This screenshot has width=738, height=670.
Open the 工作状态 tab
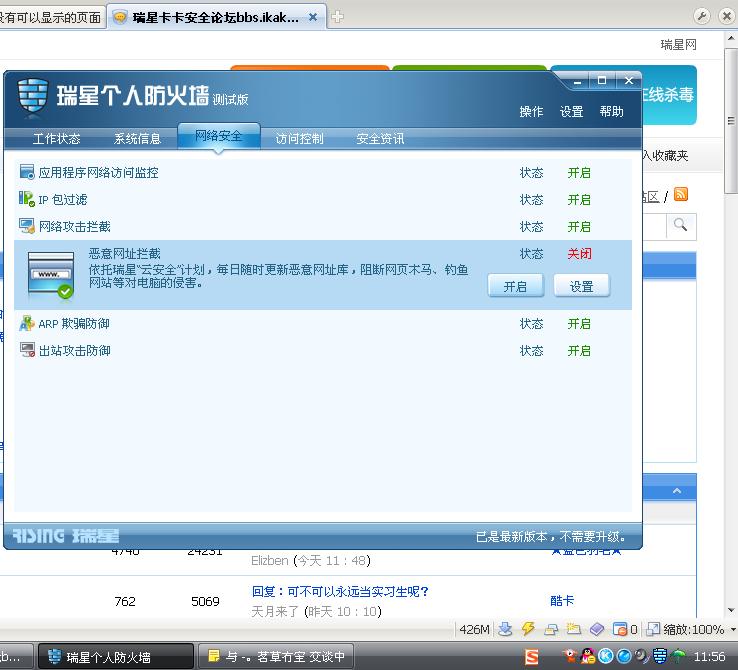point(56,138)
